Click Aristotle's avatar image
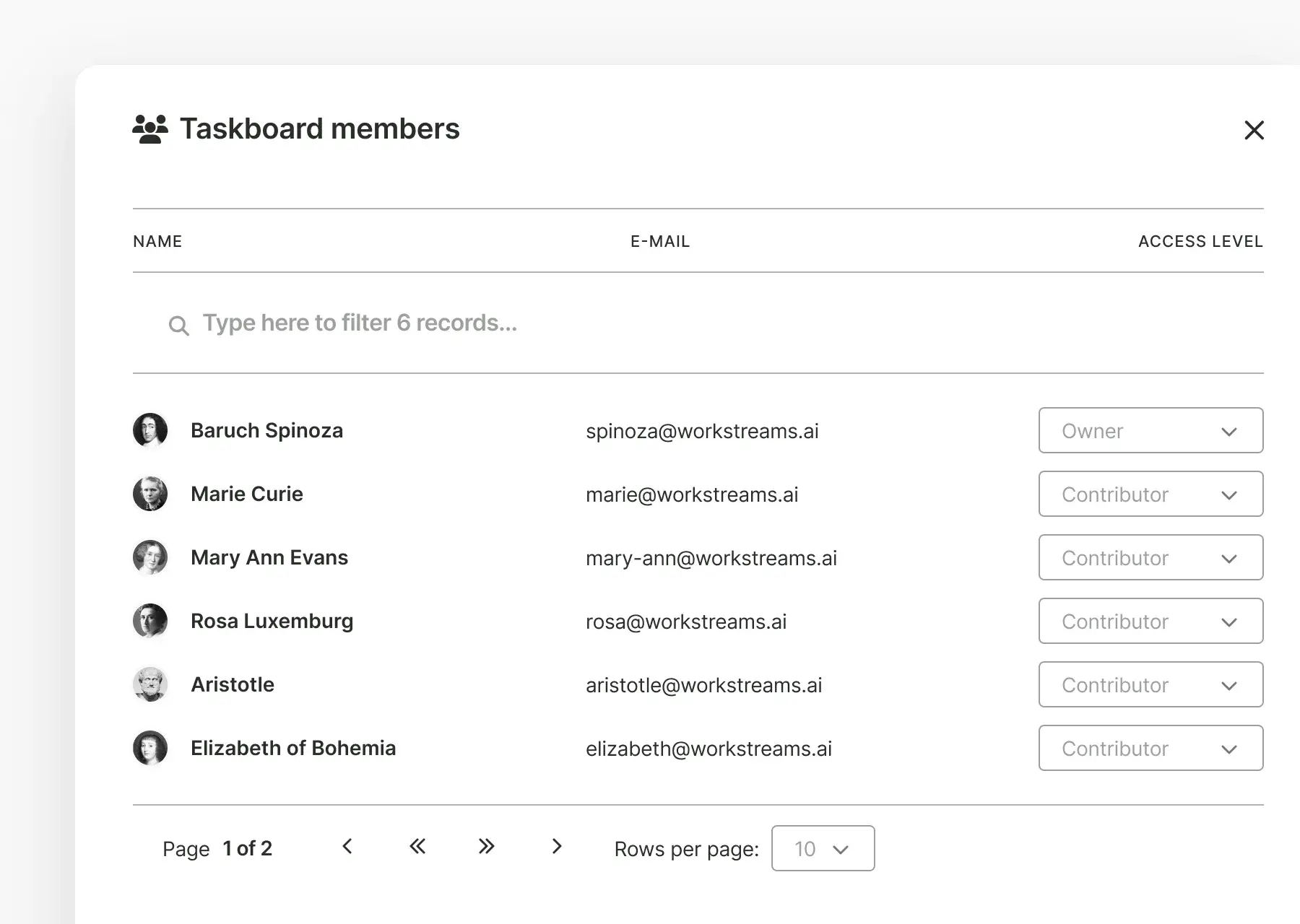Viewport: 1300px width, 924px height. 150,685
